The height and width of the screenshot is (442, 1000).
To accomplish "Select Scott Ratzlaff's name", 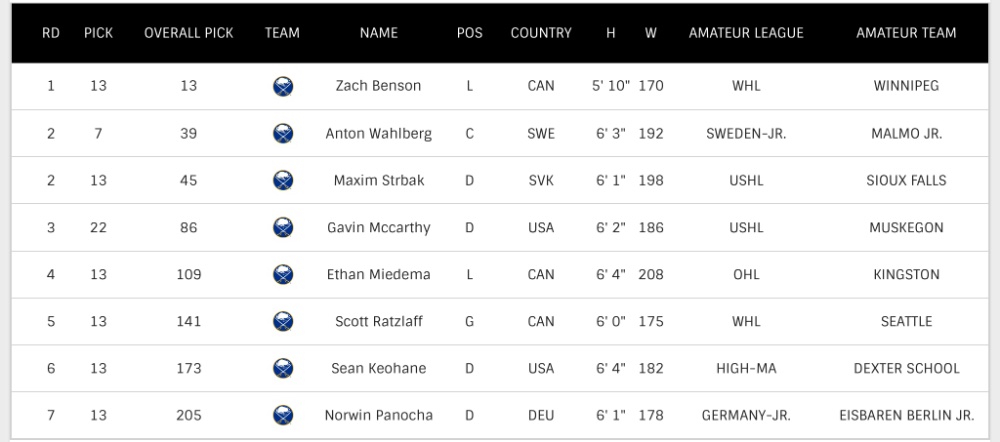I will [379, 321].
